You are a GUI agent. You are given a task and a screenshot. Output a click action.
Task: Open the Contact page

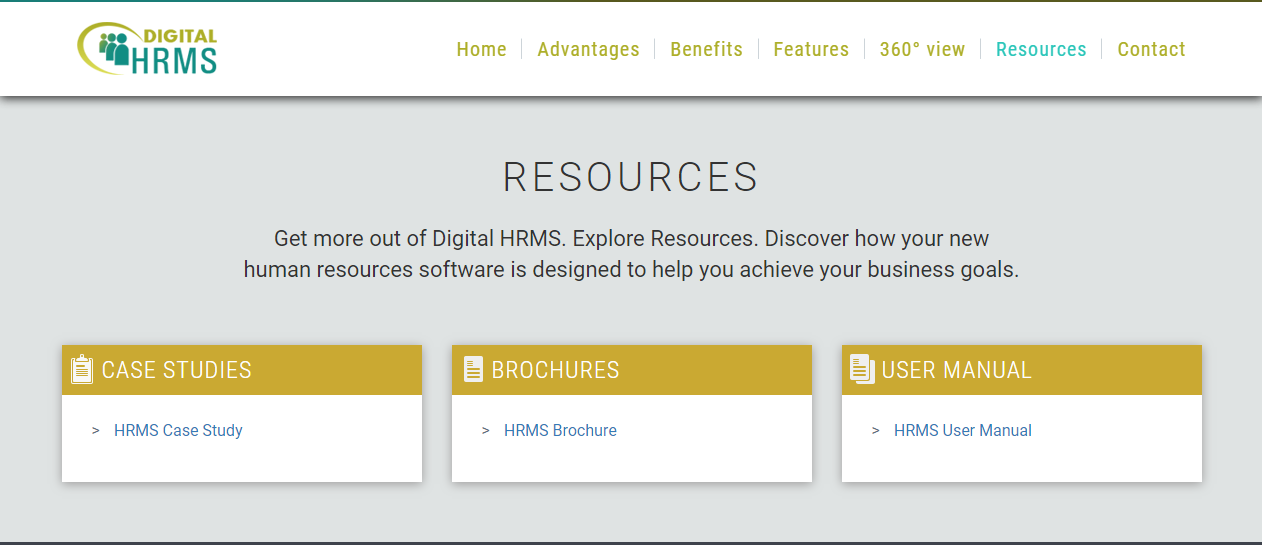(1151, 49)
